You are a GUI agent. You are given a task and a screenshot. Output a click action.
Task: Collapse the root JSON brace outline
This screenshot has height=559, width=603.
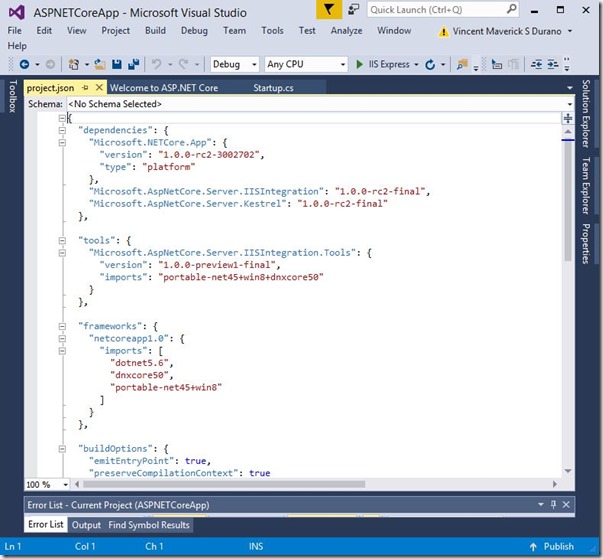click(x=62, y=118)
